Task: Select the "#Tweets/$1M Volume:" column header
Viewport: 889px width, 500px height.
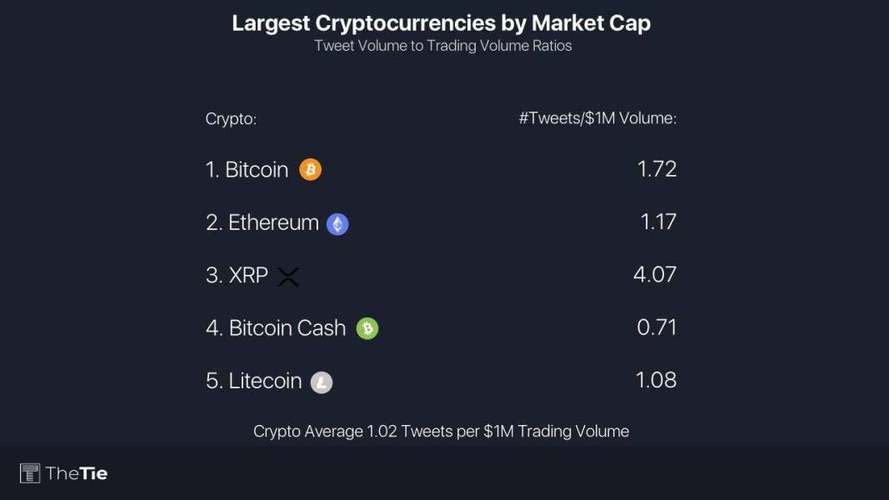Action: (597, 118)
